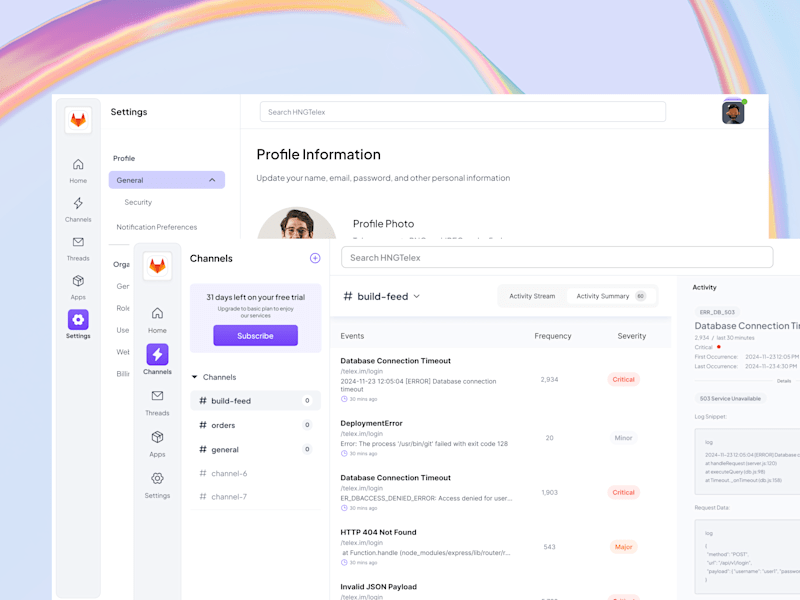This screenshot has height=600, width=800.
Task: Click the hash icon beside build-feed header
Action: click(x=348, y=296)
